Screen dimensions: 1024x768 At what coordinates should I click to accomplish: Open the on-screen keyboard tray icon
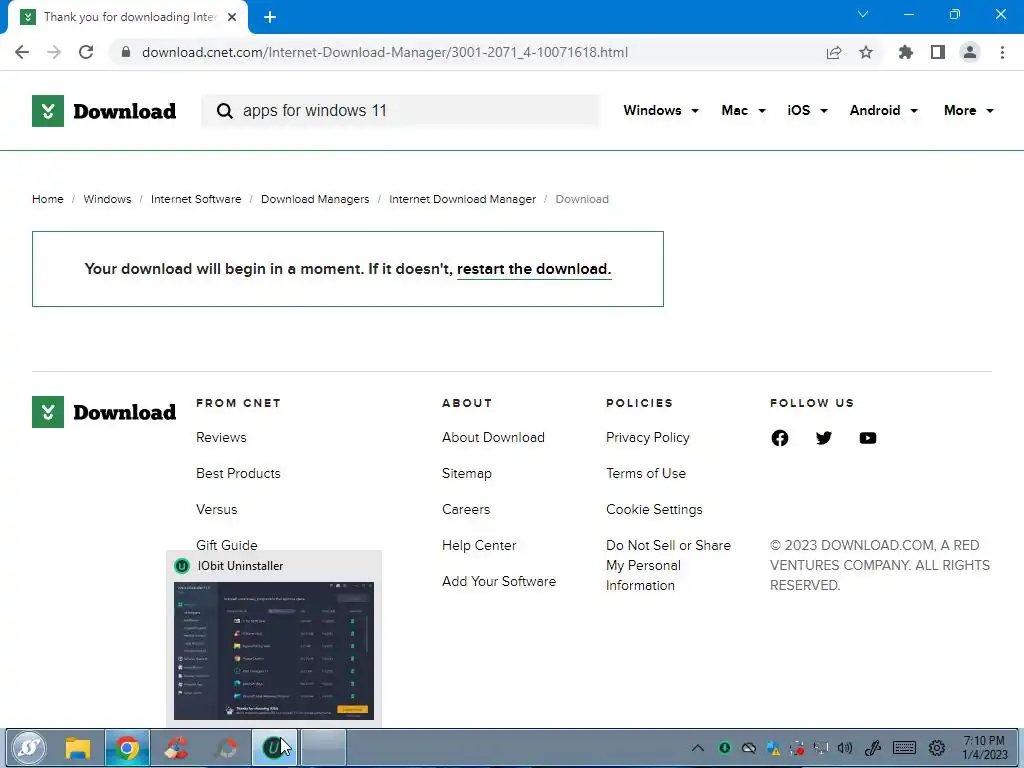click(904, 748)
